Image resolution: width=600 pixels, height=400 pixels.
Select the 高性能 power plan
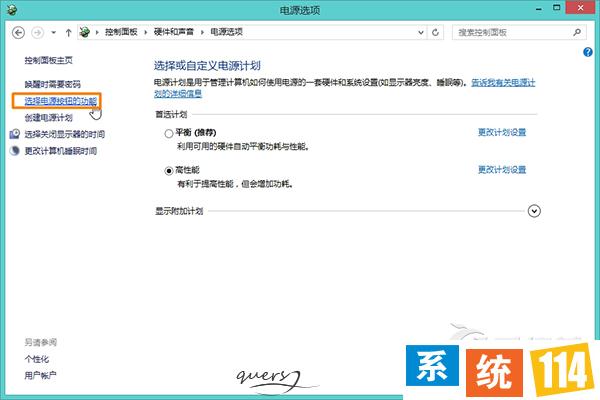pos(168,171)
